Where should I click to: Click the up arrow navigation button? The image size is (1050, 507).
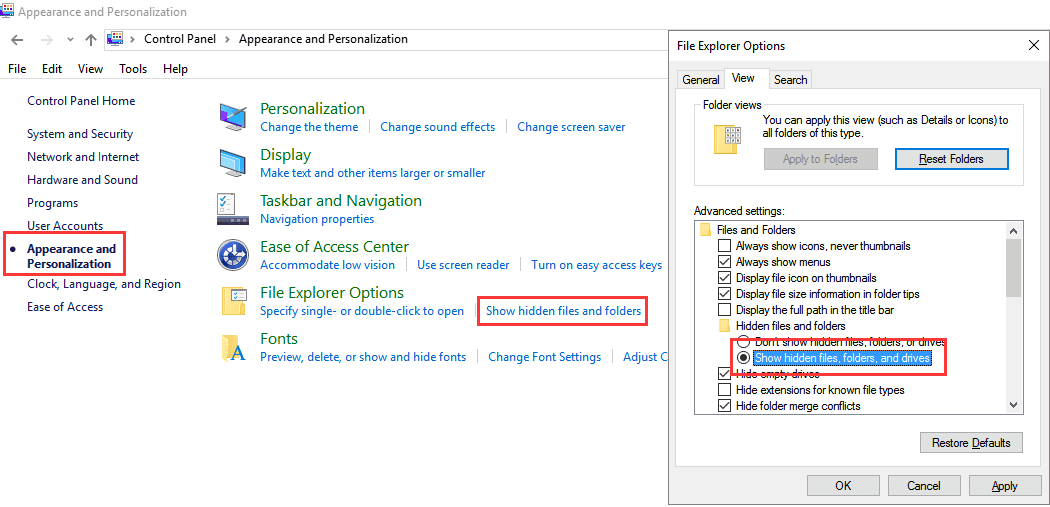pyautogui.click(x=91, y=39)
